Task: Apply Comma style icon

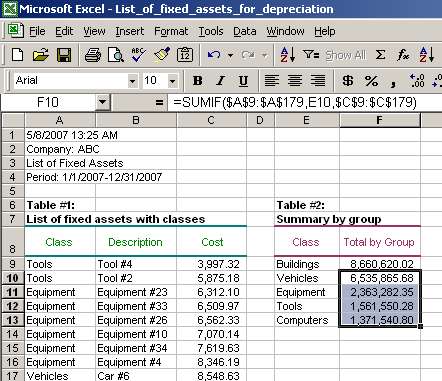Action: [x=394, y=82]
